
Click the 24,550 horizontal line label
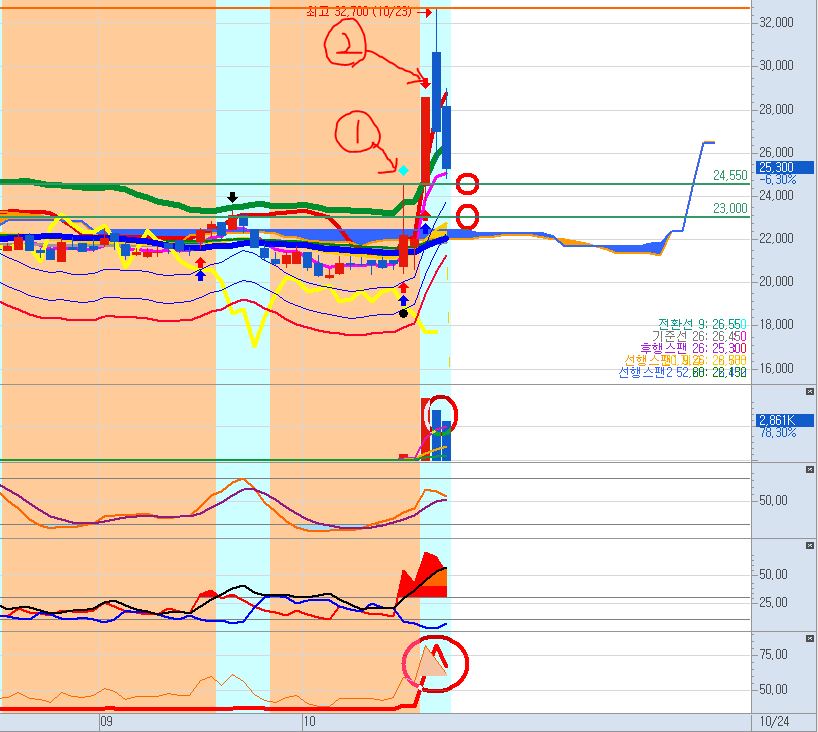pos(730,176)
